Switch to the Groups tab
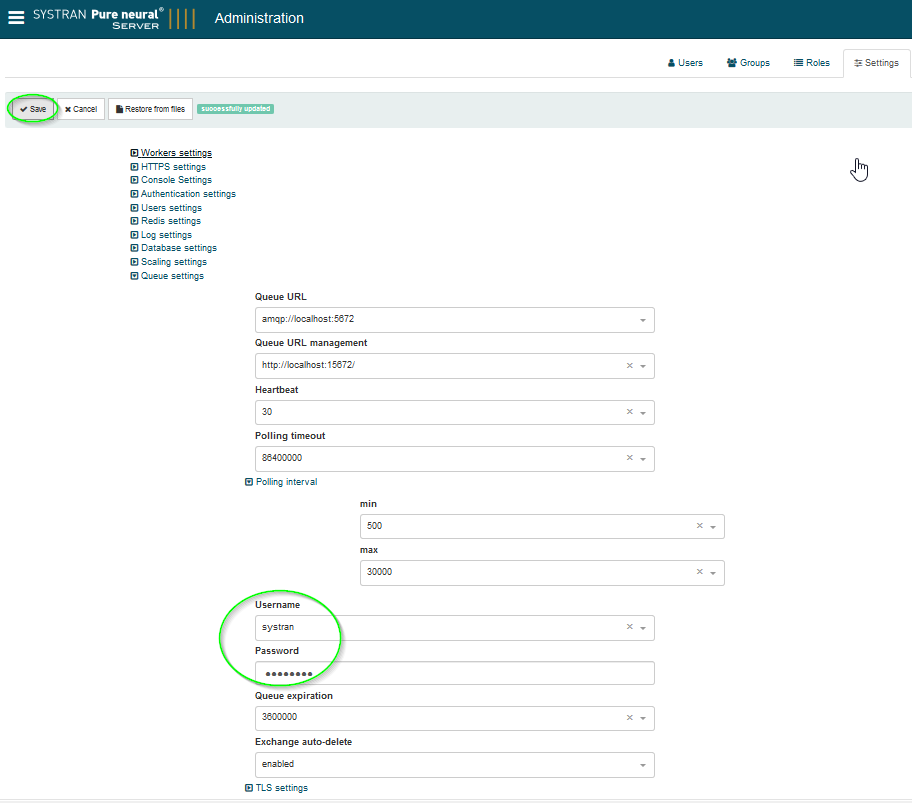The height and width of the screenshot is (803, 912). click(748, 63)
